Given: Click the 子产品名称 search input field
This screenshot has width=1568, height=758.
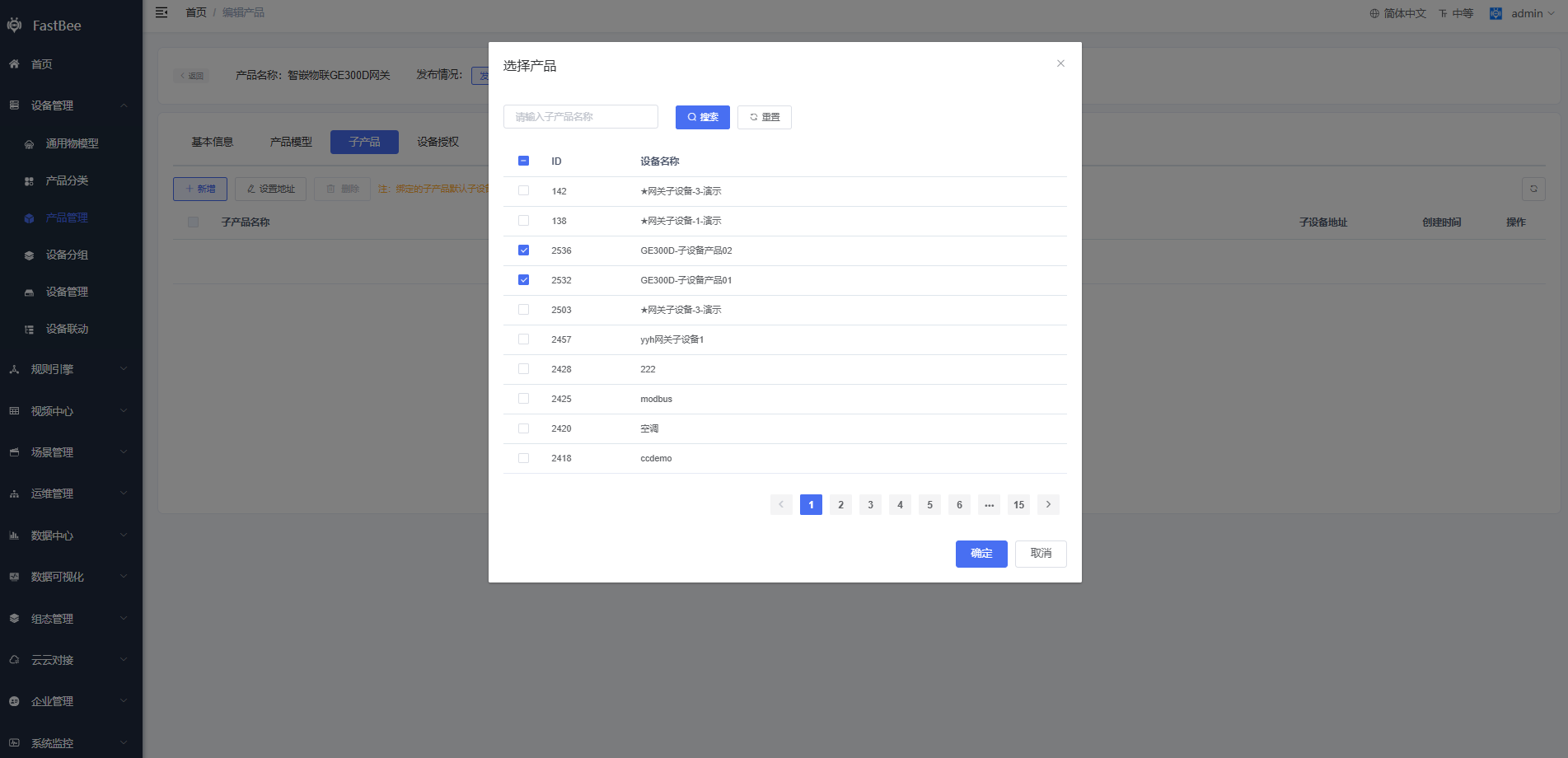Looking at the screenshot, I should pyautogui.click(x=581, y=117).
